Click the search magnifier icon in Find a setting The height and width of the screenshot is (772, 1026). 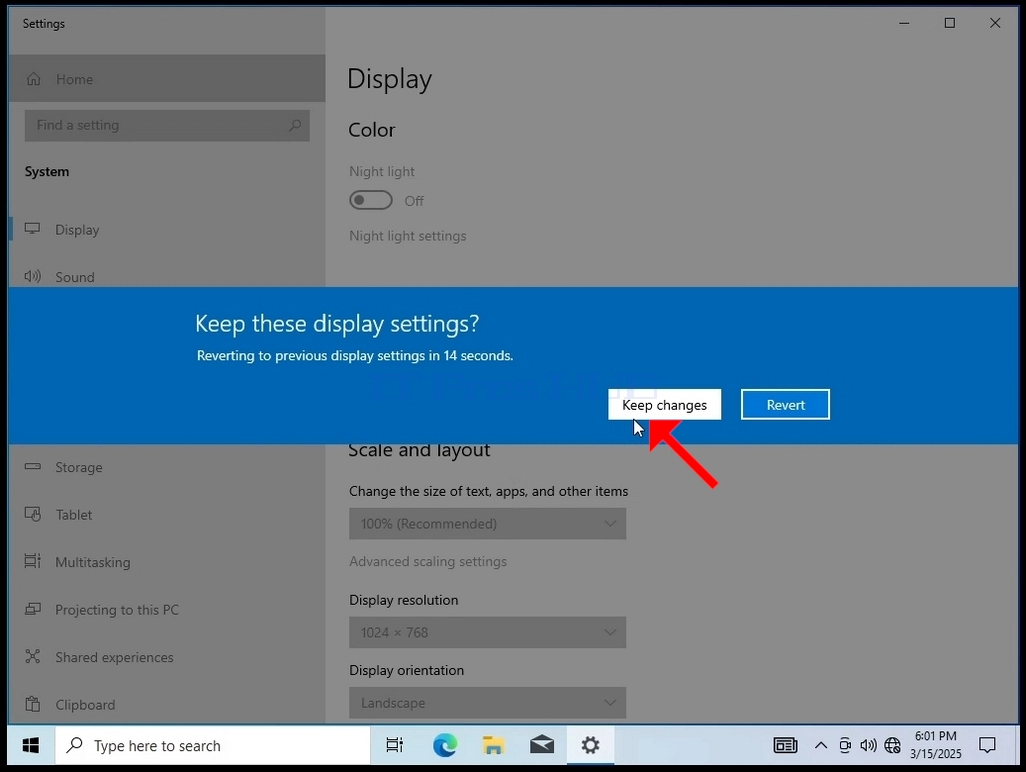[295, 125]
